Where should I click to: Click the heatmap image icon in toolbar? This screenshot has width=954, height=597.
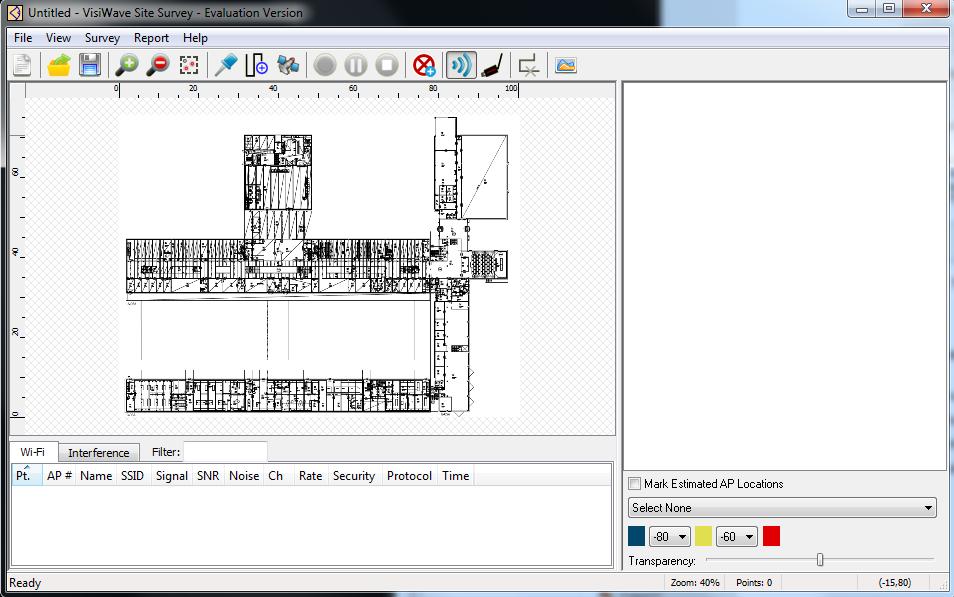[x=566, y=65]
